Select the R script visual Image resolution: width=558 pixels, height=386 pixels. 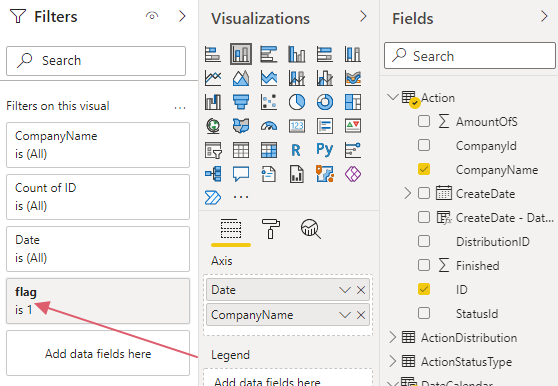296,150
